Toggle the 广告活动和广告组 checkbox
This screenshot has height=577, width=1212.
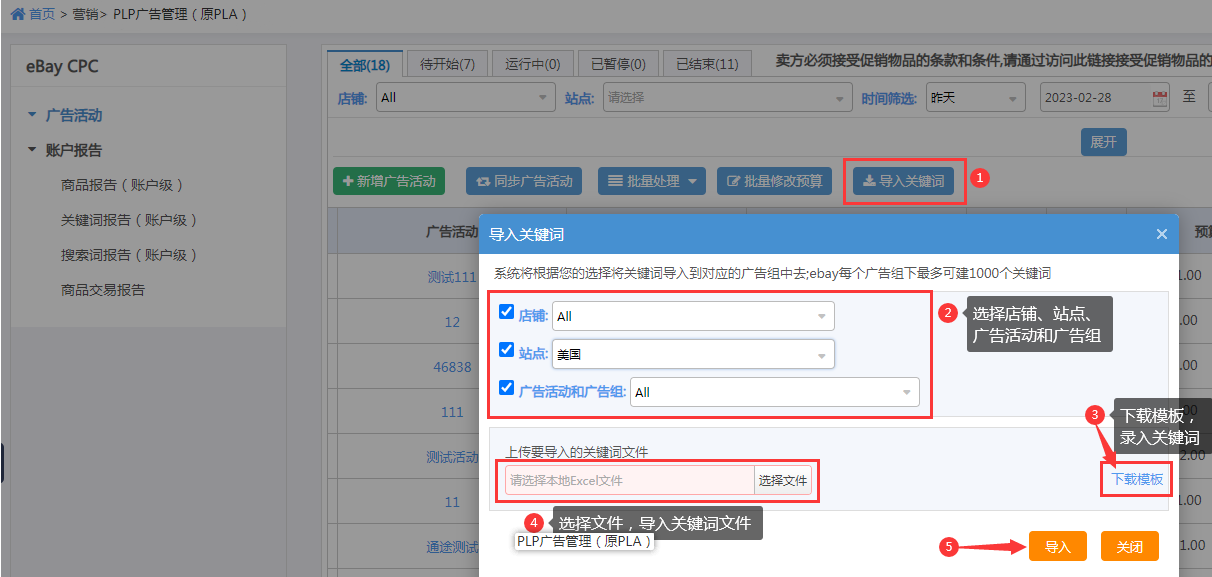tap(506, 388)
